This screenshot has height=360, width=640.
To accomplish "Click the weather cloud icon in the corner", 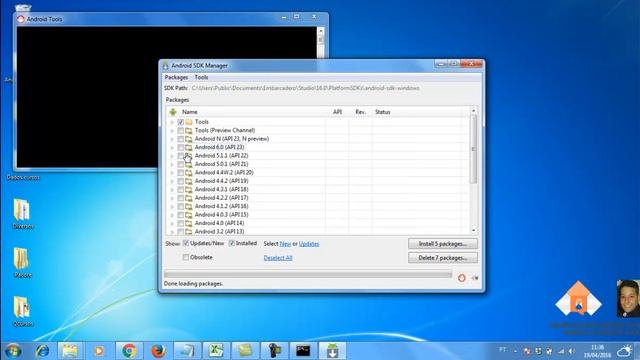I will (625, 351).
